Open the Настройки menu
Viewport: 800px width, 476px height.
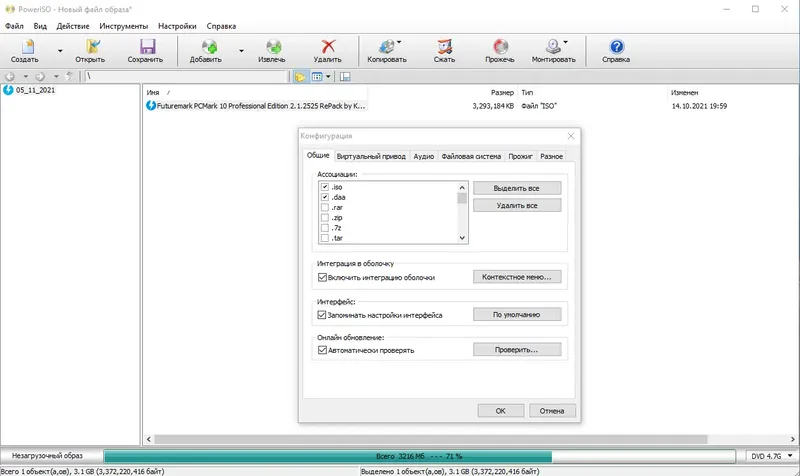pyautogui.click(x=177, y=26)
